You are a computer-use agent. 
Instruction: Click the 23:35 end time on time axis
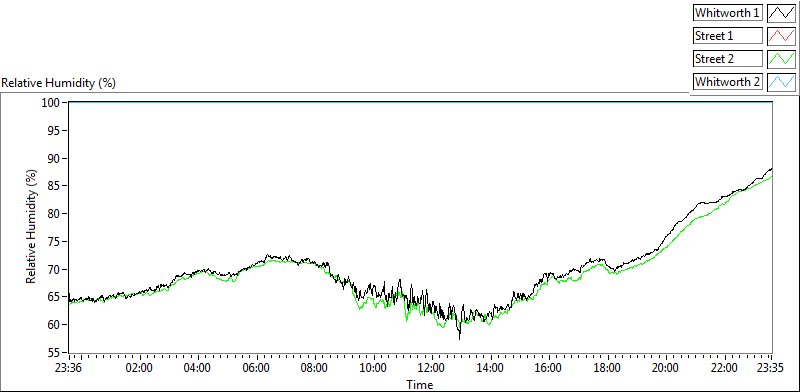(771, 368)
